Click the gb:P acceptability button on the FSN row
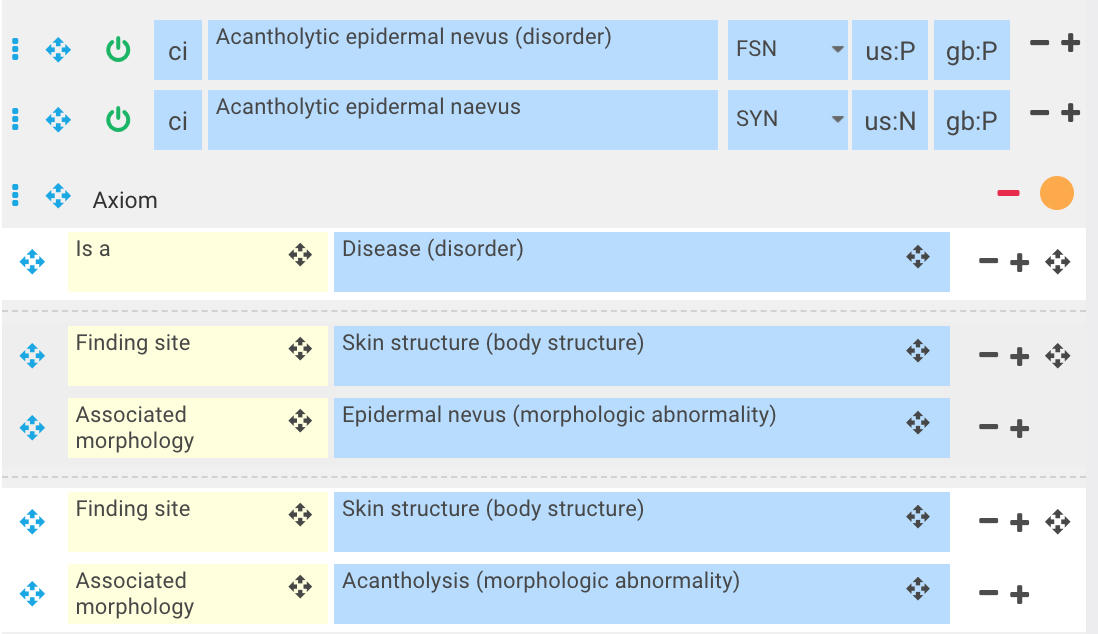 point(971,50)
